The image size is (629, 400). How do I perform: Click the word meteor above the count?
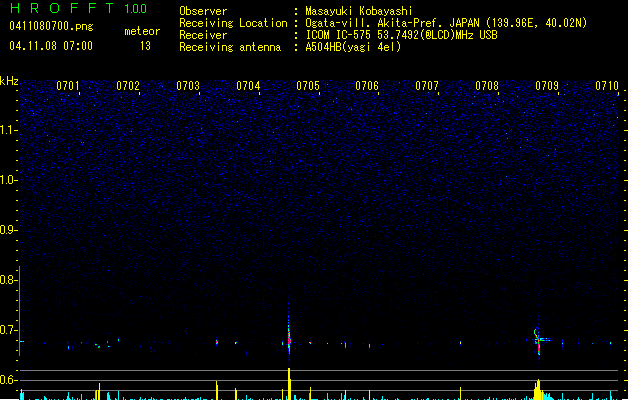142,31
